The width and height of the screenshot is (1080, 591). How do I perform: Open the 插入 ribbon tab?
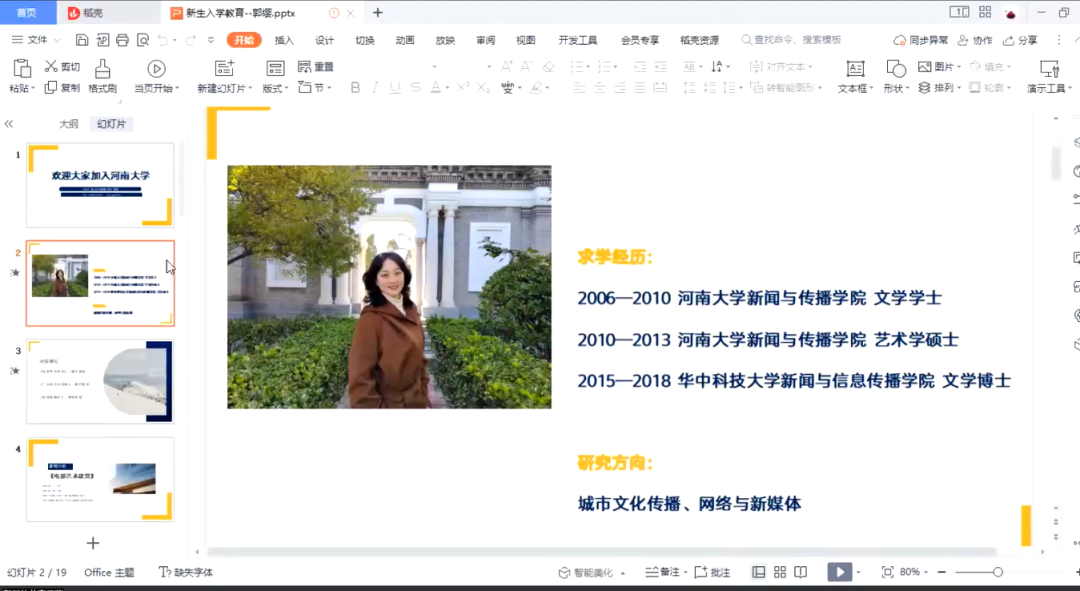point(284,40)
